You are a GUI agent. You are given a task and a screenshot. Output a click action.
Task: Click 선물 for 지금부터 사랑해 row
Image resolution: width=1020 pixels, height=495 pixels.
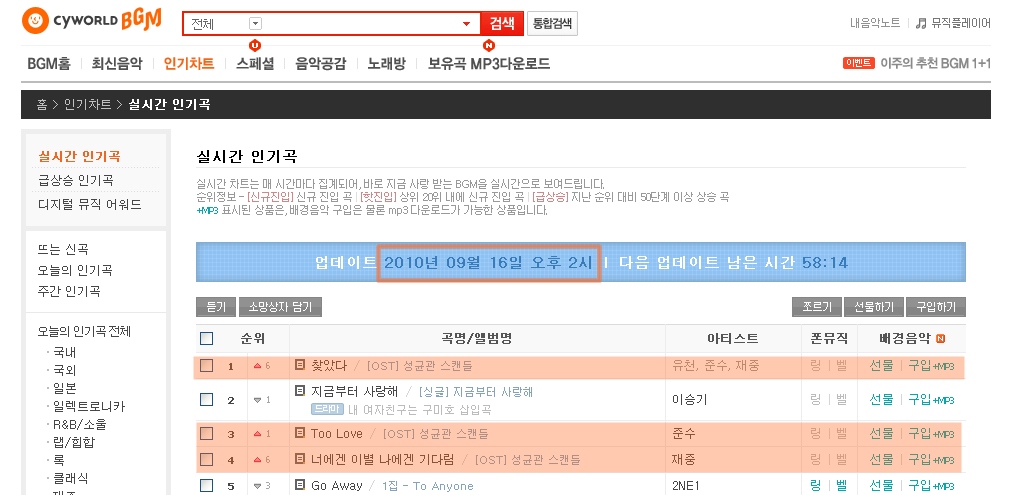[x=881, y=399]
